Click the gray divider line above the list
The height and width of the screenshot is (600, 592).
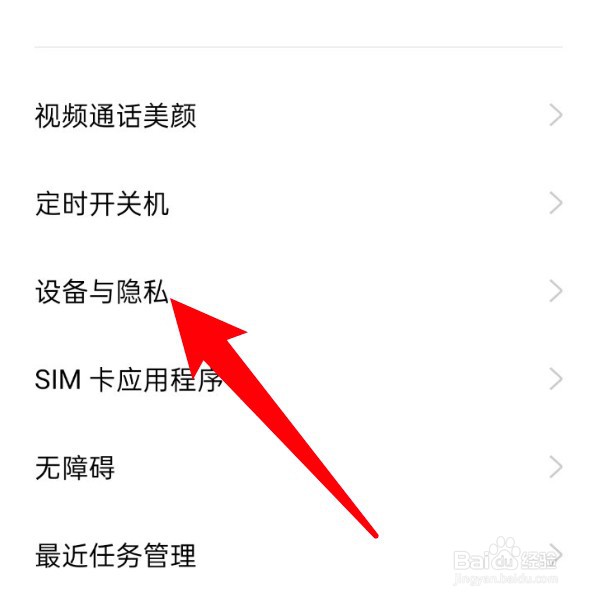tap(298, 47)
